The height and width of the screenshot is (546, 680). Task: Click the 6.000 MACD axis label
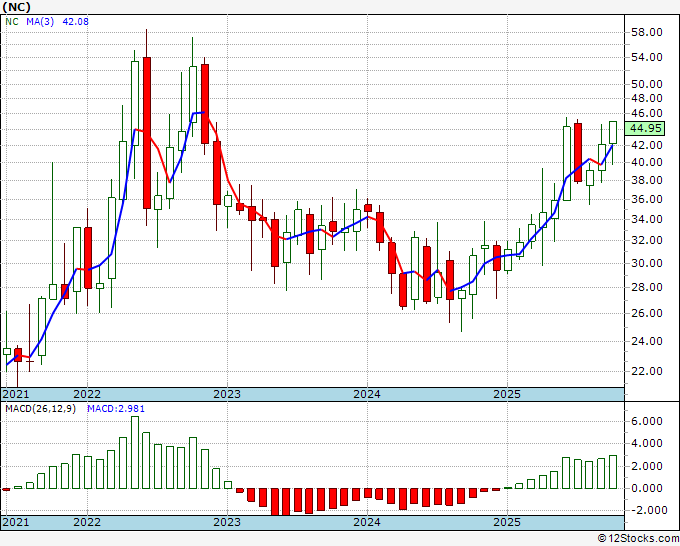pyautogui.click(x=647, y=421)
